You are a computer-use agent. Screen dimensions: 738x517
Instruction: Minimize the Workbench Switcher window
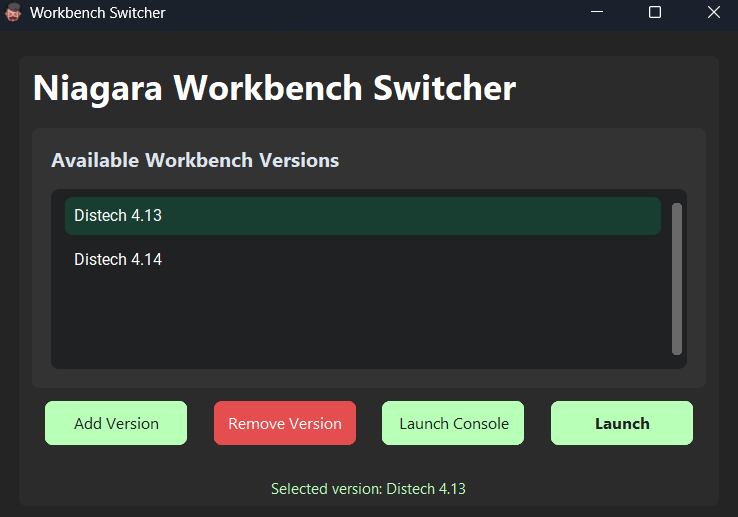[x=597, y=12]
